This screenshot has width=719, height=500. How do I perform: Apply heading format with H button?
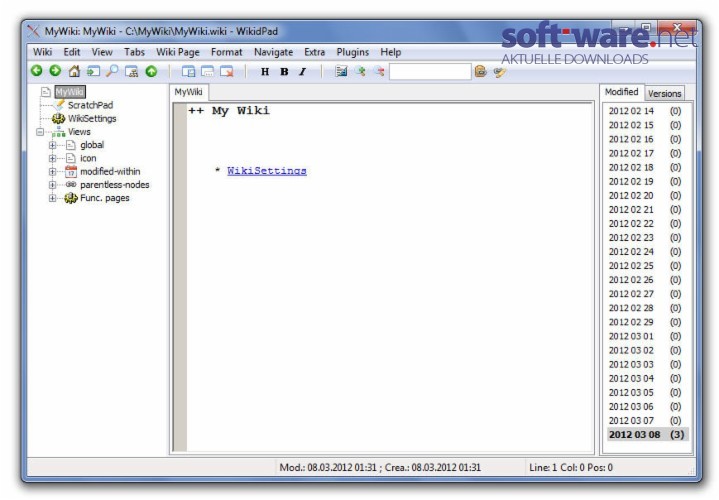click(x=265, y=72)
